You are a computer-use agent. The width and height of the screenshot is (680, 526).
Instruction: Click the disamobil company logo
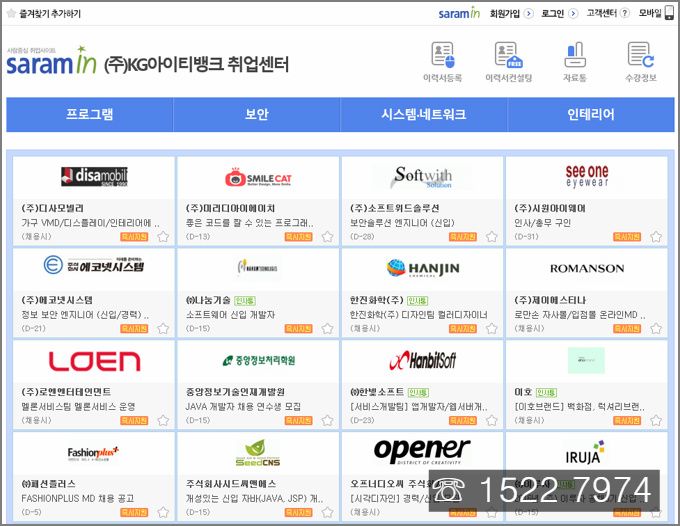94,176
